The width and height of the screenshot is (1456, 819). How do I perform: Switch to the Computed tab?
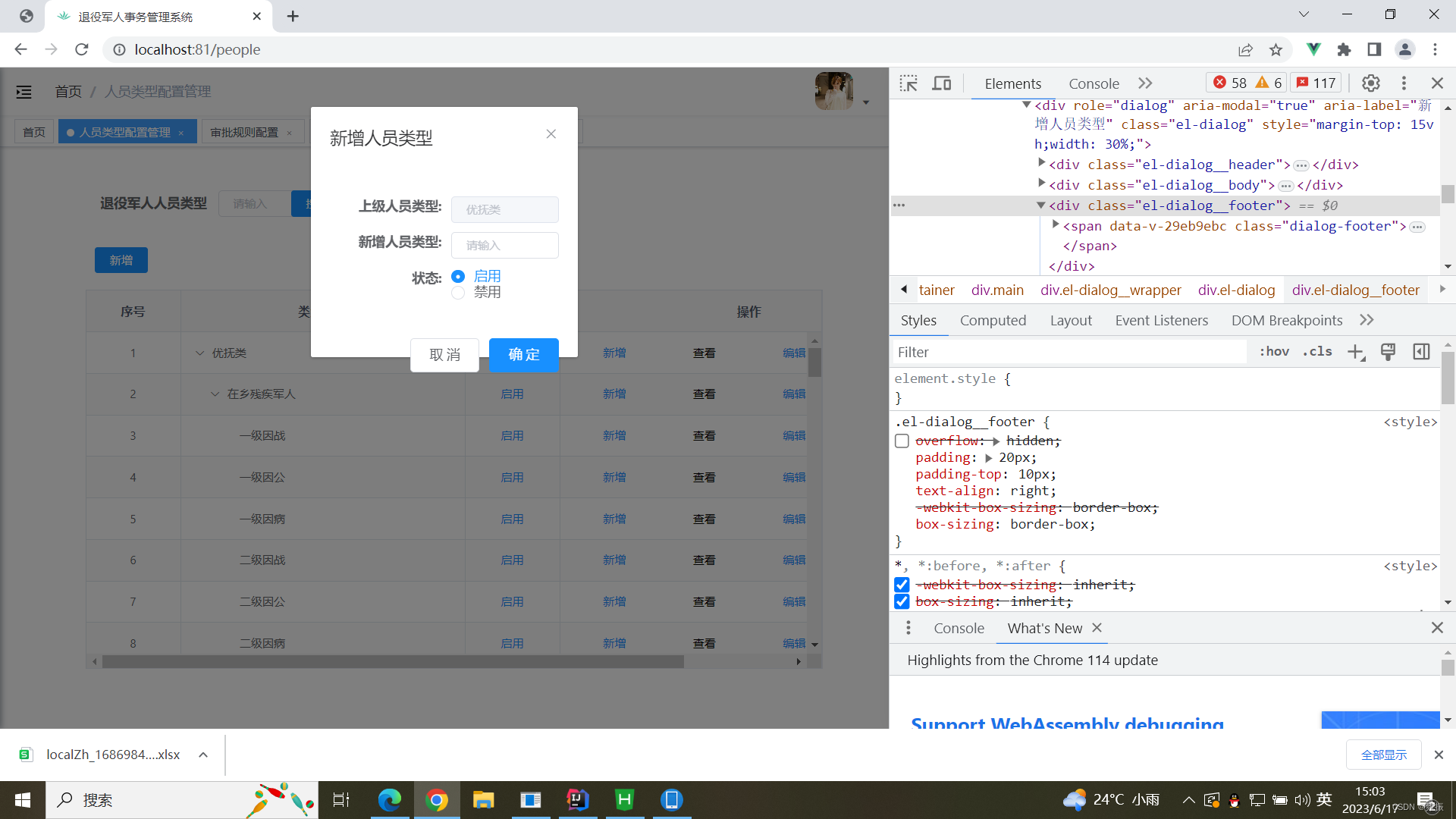[x=993, y=321]
